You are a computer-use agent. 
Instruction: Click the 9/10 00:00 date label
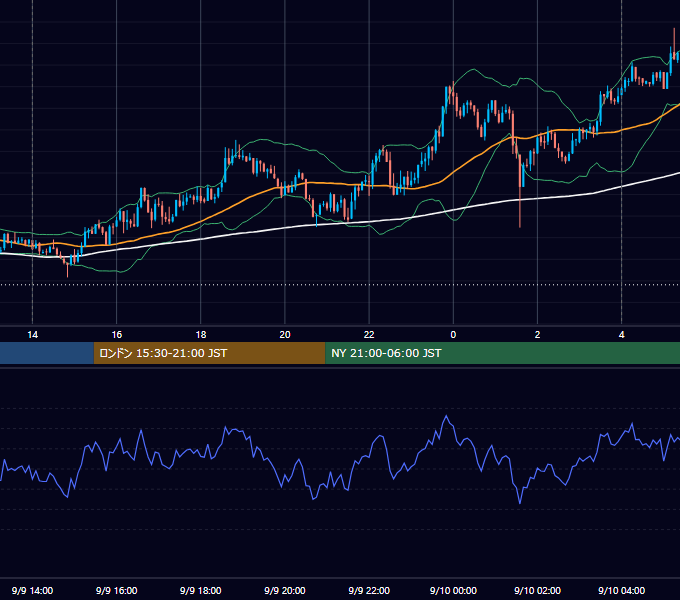(453, 591)
